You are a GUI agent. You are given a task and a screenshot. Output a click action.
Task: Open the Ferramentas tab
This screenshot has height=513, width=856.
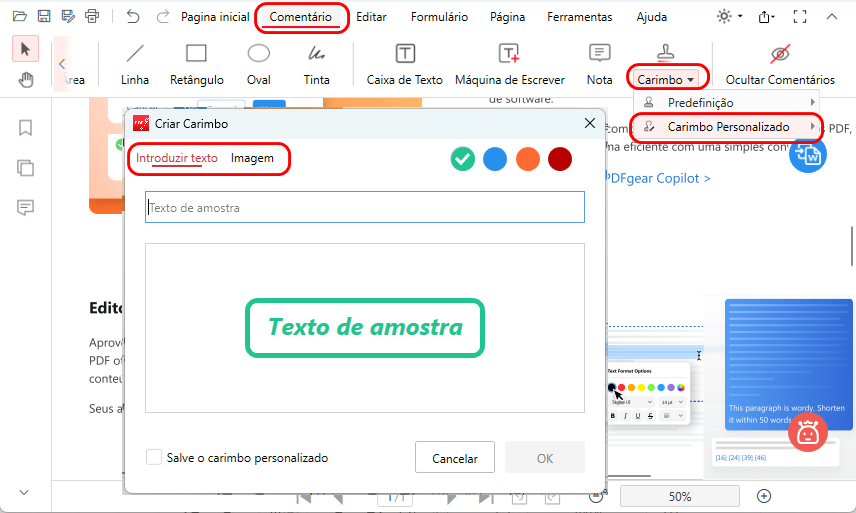coord(579,17)
